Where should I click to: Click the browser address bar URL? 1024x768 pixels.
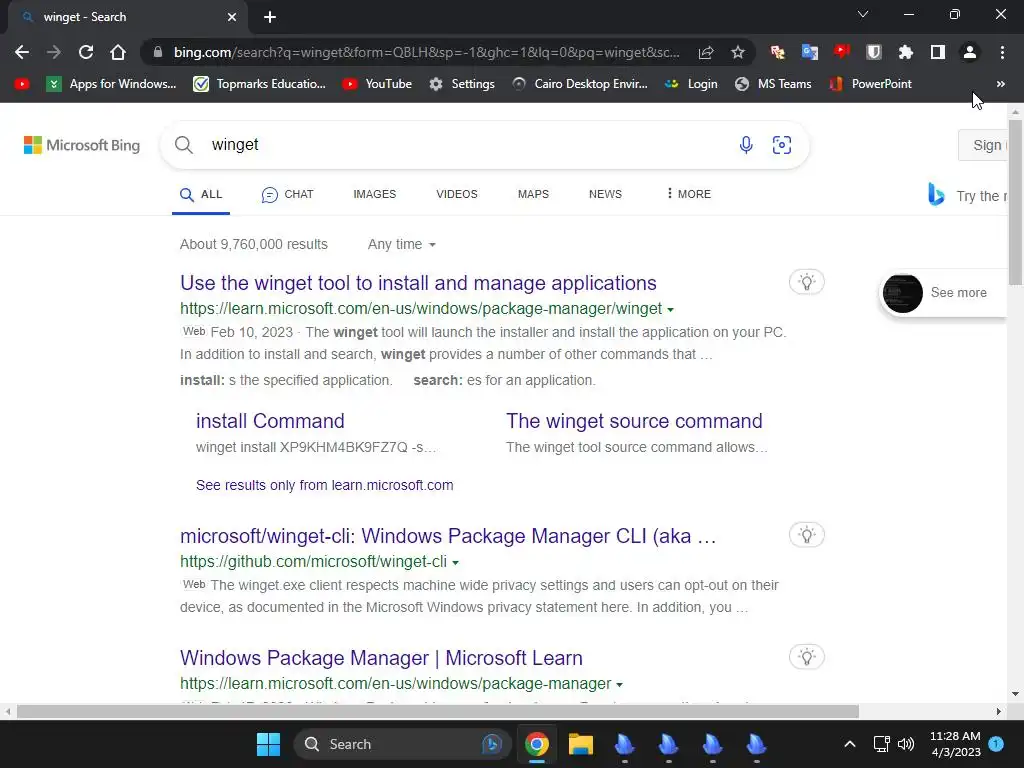coord(426,52)
